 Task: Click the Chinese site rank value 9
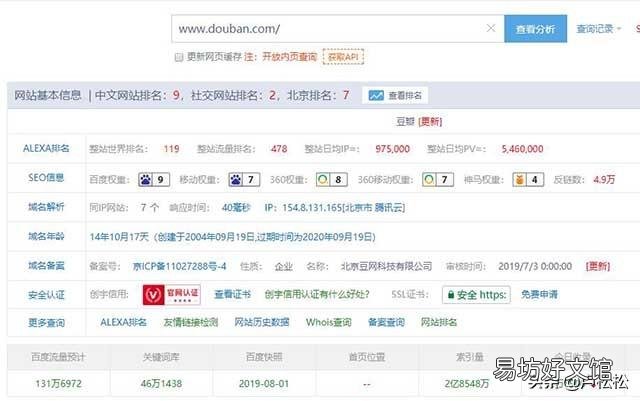[x=176, y=95]
